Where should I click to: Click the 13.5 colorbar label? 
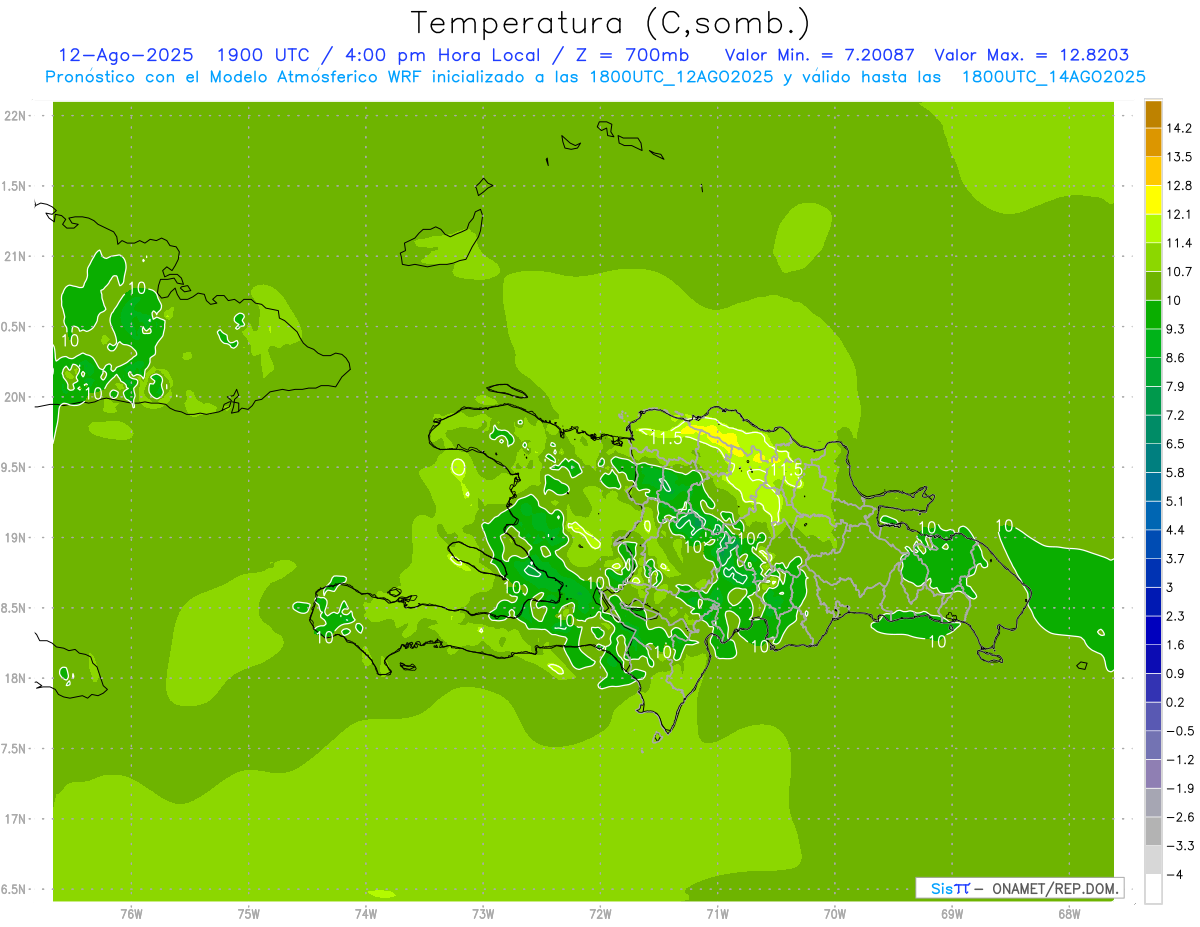[1179, 157]
